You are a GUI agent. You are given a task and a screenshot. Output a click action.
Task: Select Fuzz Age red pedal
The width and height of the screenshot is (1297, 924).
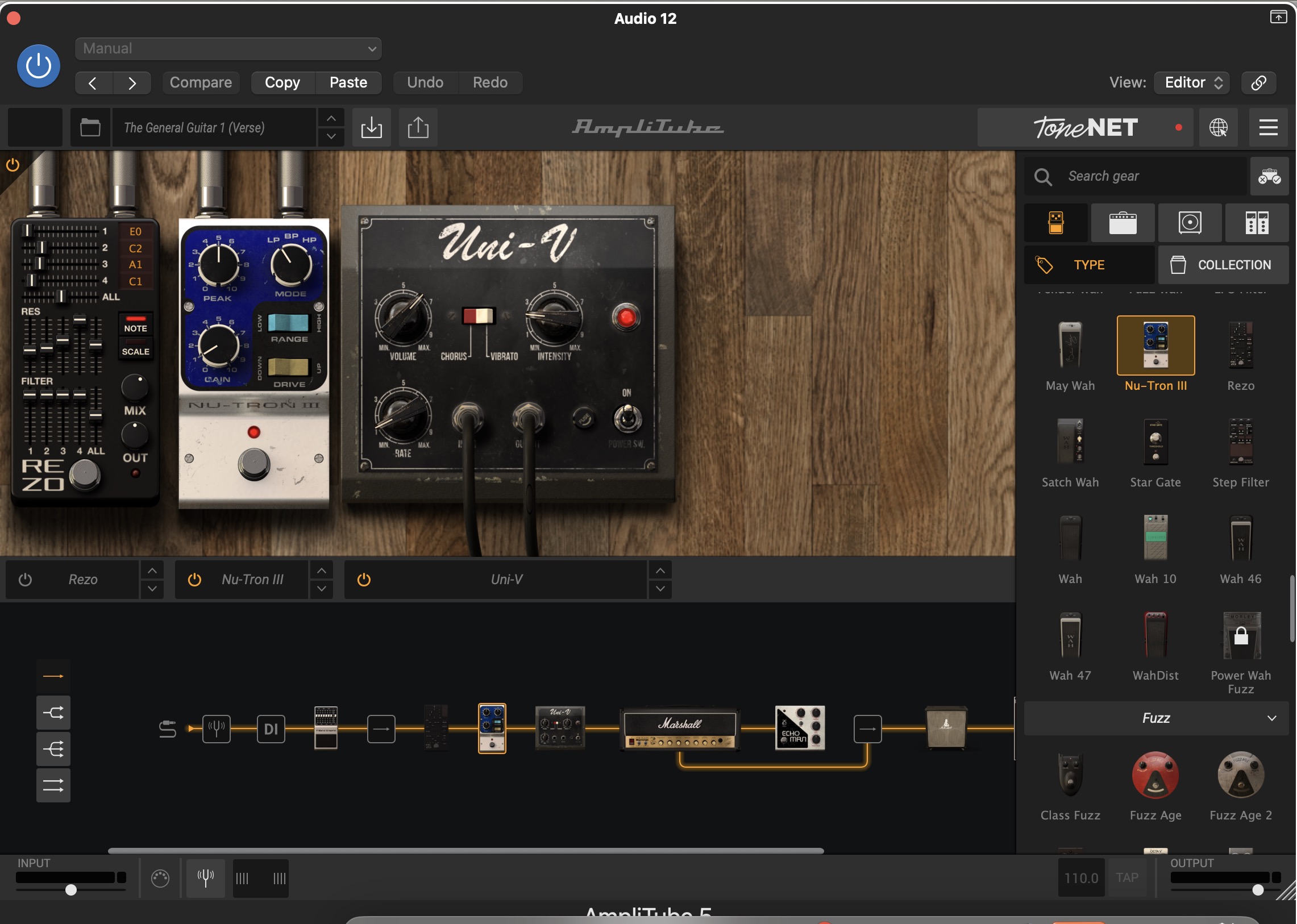point(1155,775)
